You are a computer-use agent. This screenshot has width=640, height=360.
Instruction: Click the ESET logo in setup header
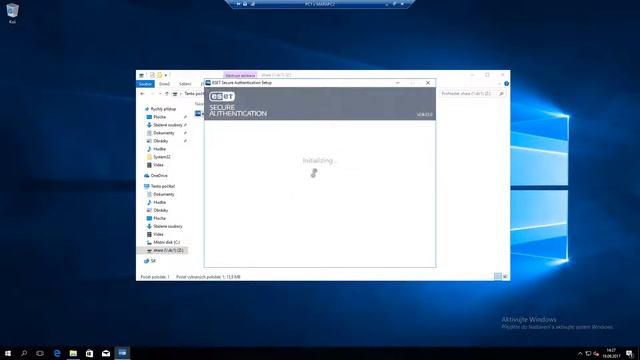(x=222, y=97)
